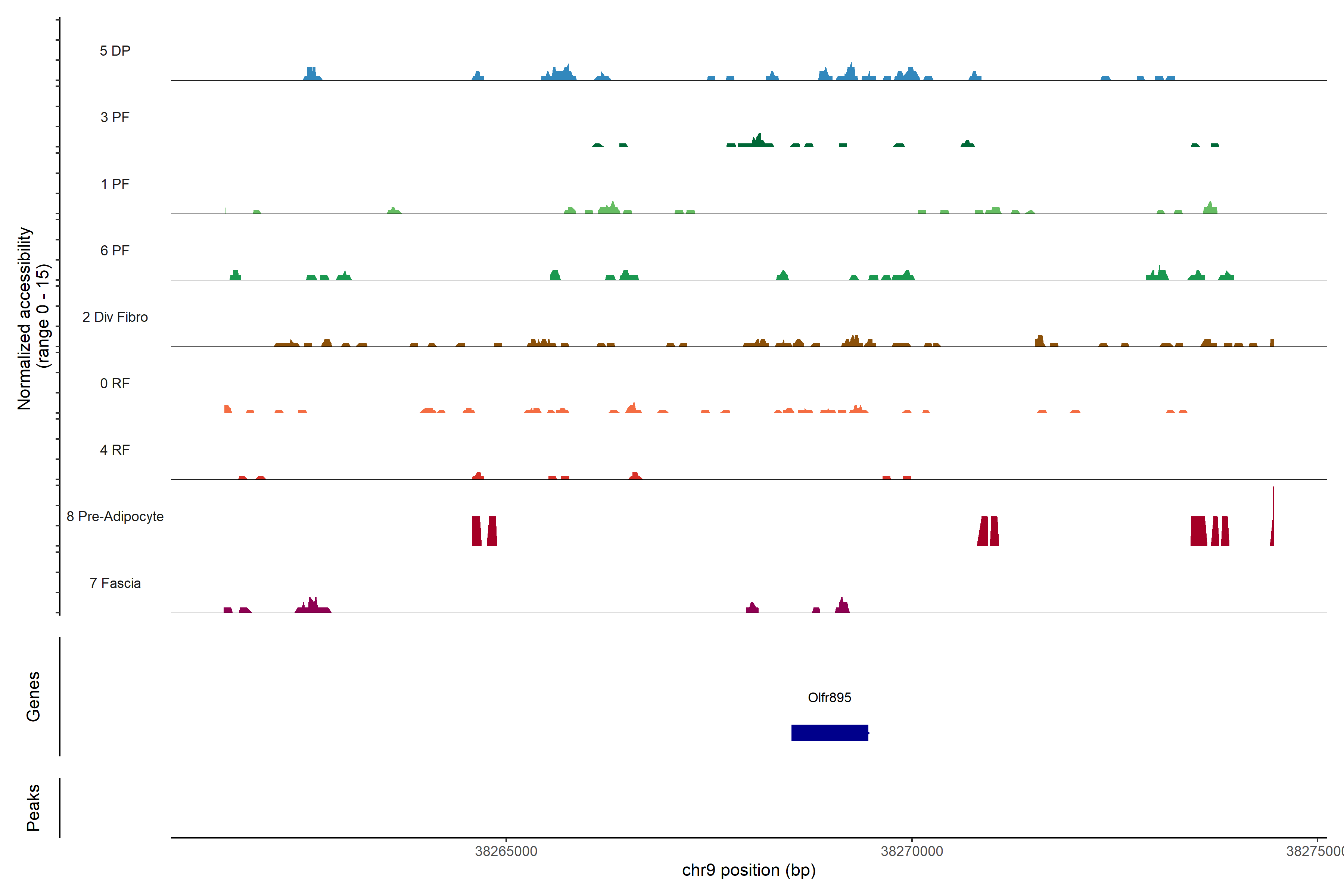
Task: Click the 6 PF track label
Action: pos(115,250)
